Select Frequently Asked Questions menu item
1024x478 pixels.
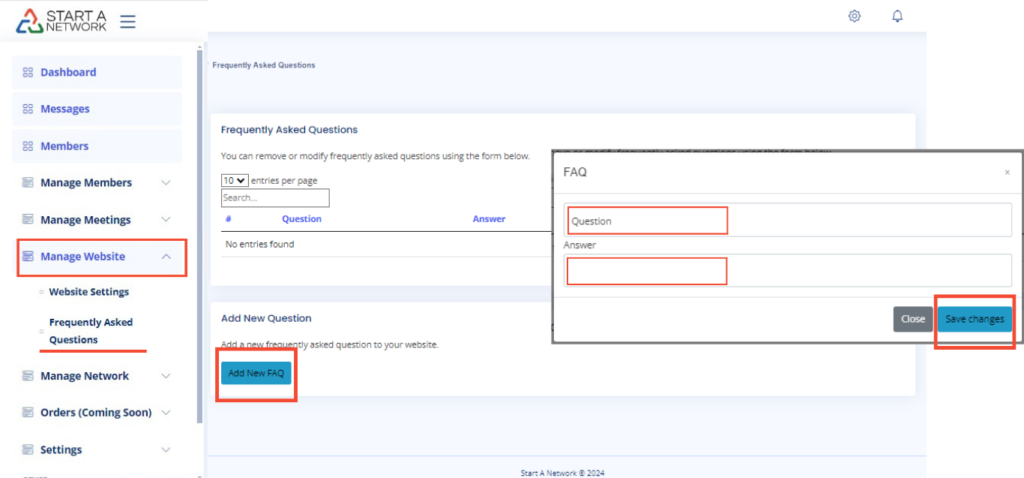pos(90,331)
